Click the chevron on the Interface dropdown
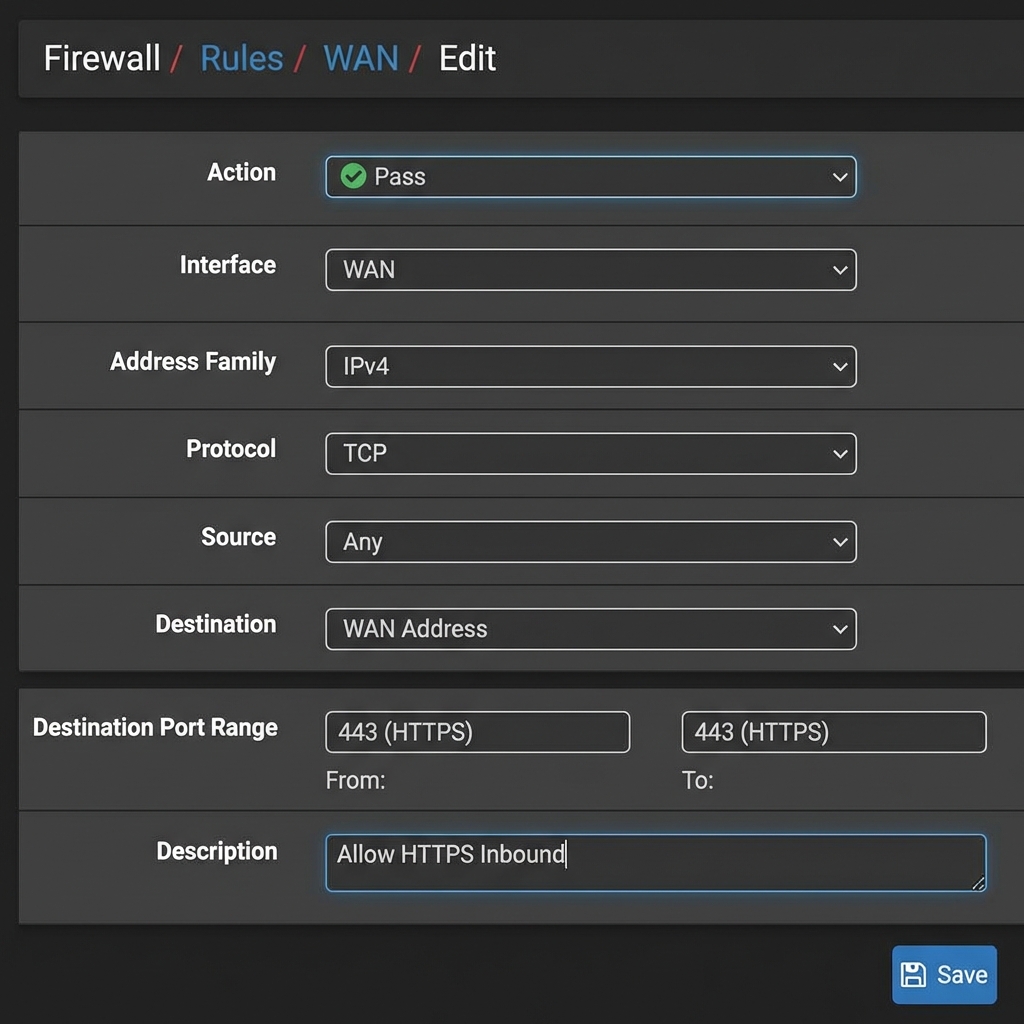 pos(840,269)
